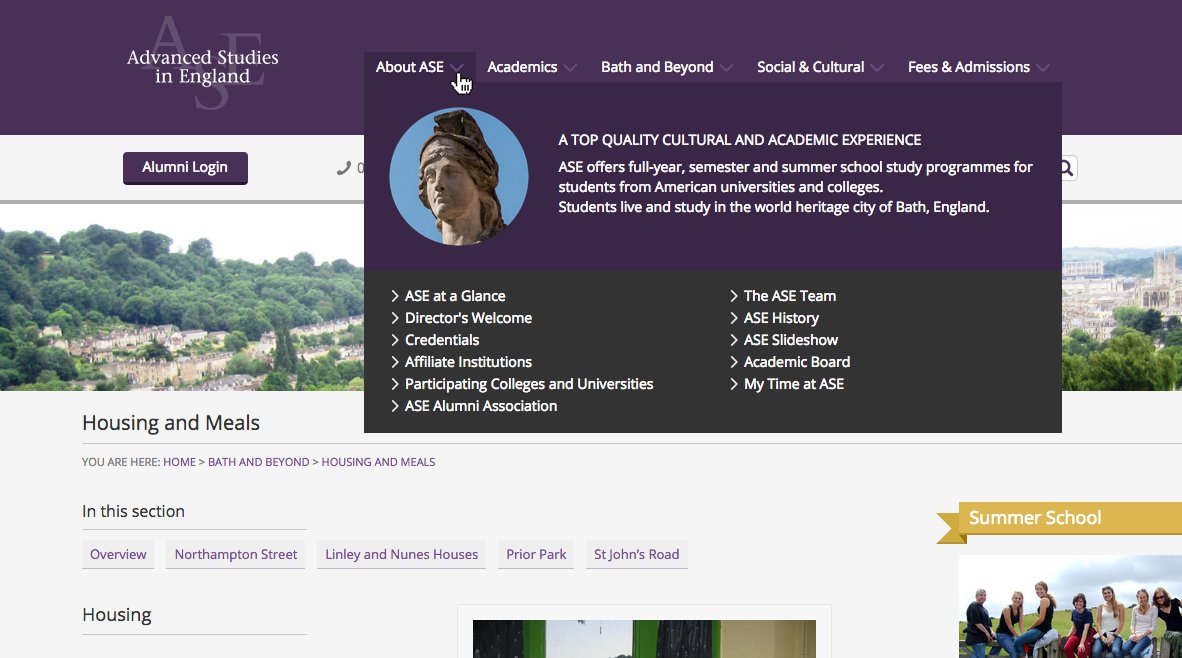View the ASE Slideshow link
Viewport: 1182px width, 658px height.
(790, 340)
